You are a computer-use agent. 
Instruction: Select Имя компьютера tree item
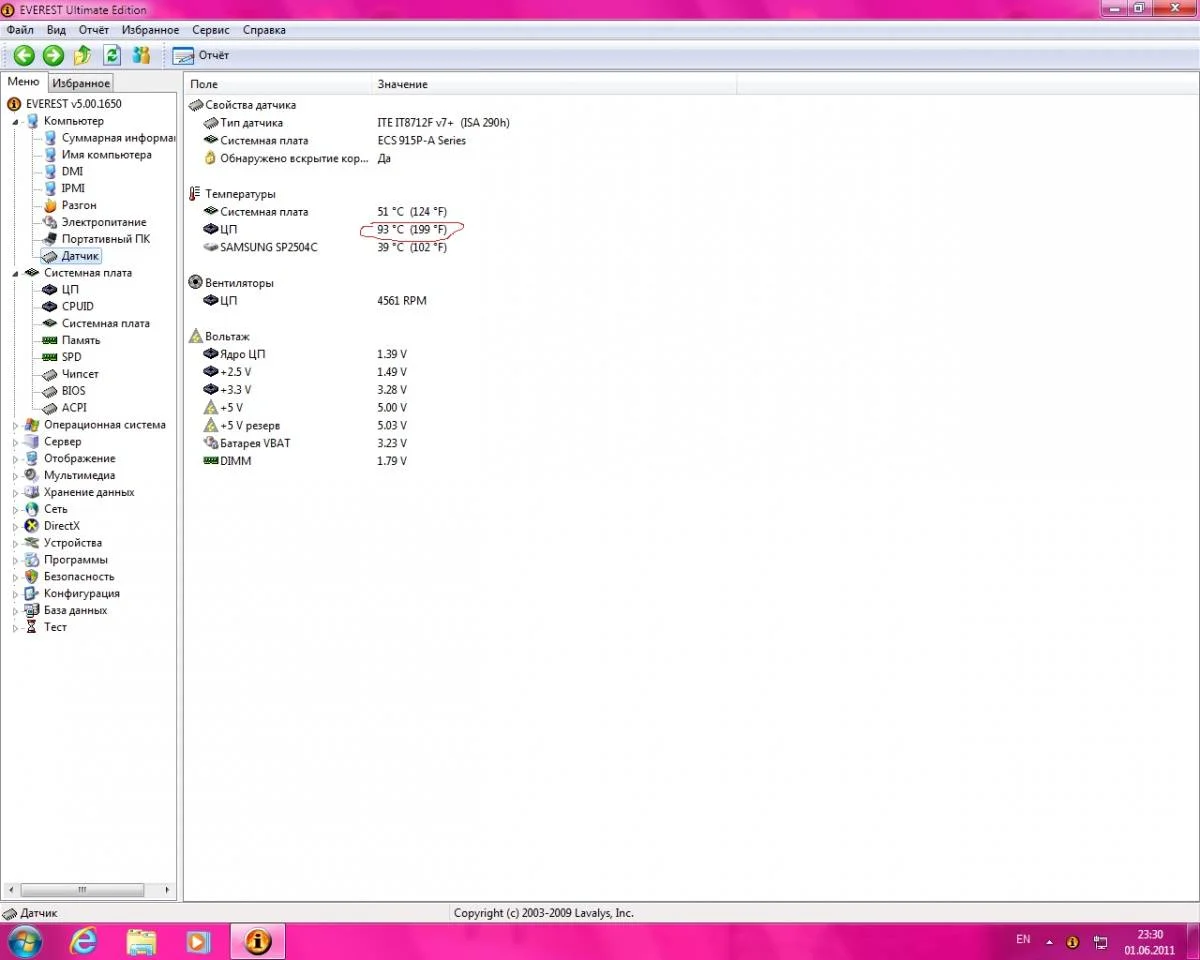point(107,155)
